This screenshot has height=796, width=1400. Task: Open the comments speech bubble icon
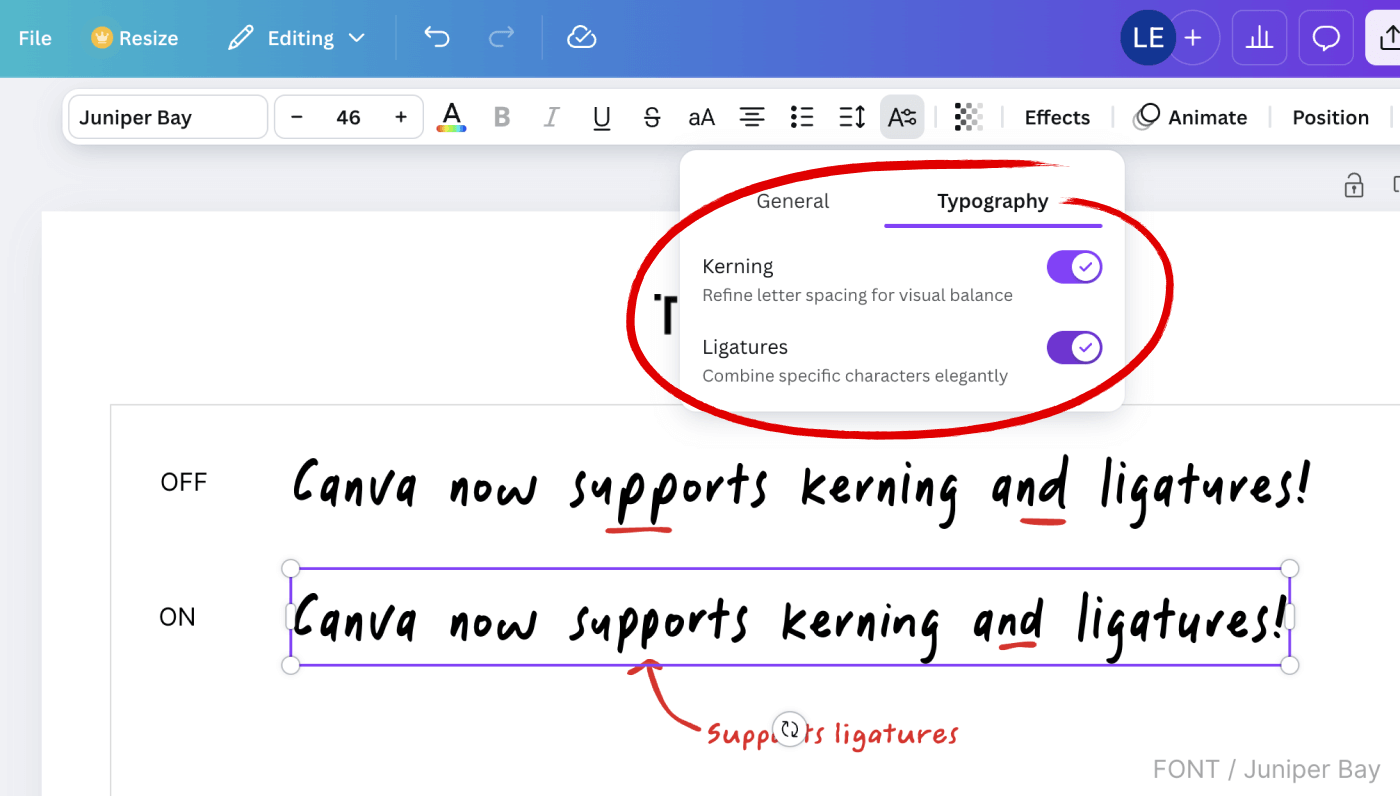coord(1326,38)
